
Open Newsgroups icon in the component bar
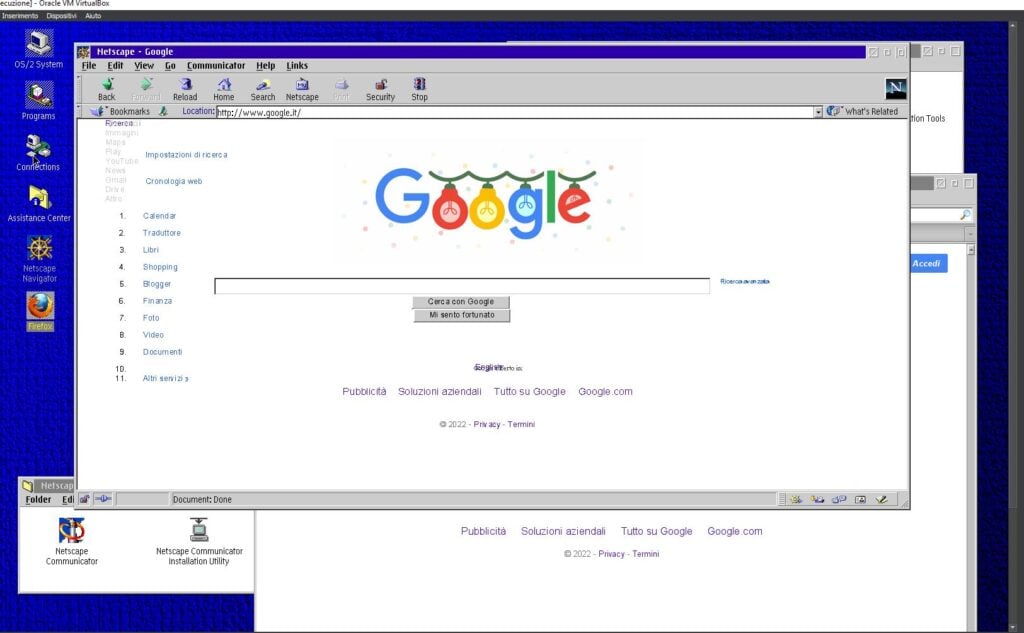point(839,499)
